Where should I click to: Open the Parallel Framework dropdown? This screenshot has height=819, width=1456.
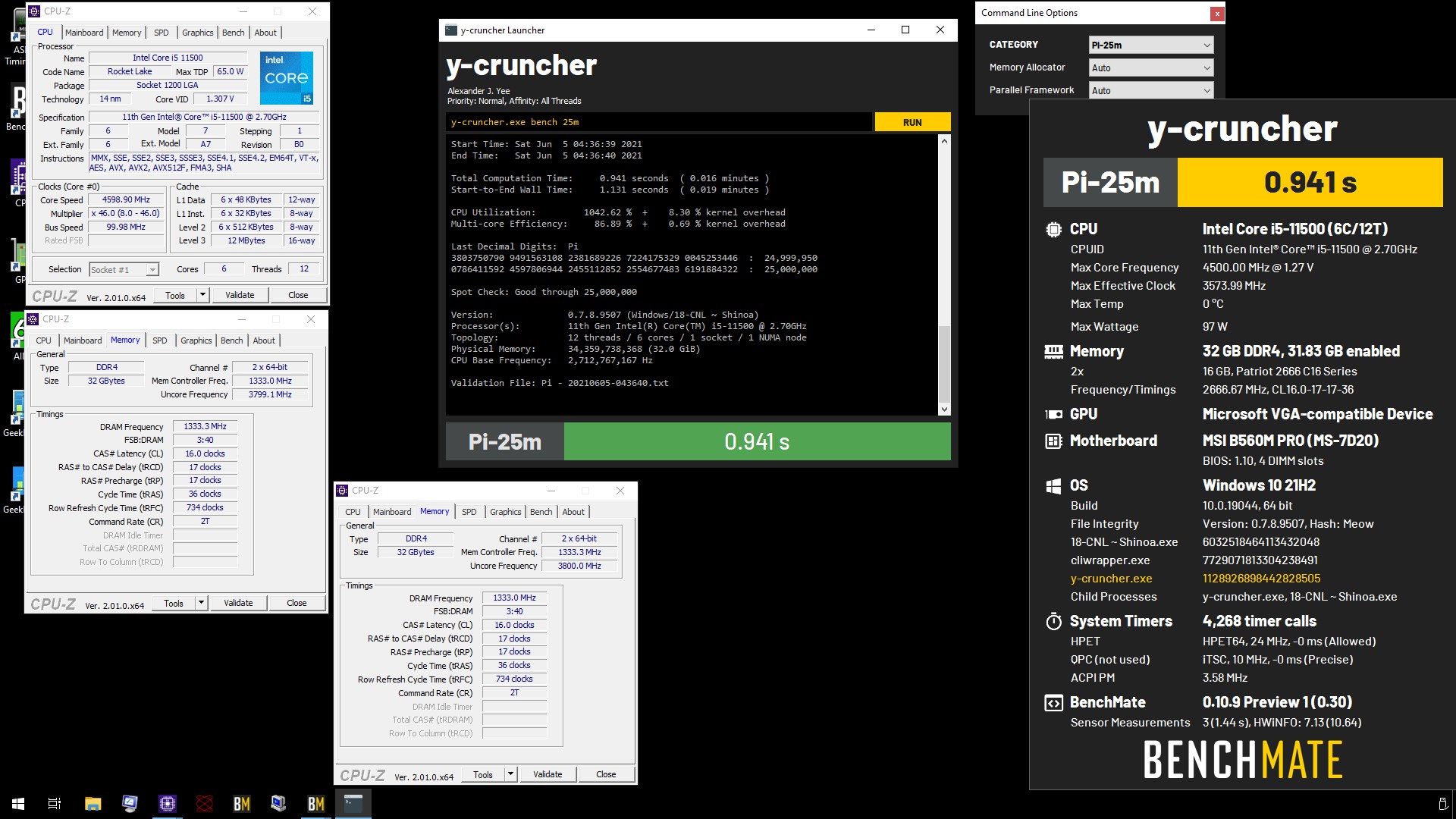(1151, 90)
